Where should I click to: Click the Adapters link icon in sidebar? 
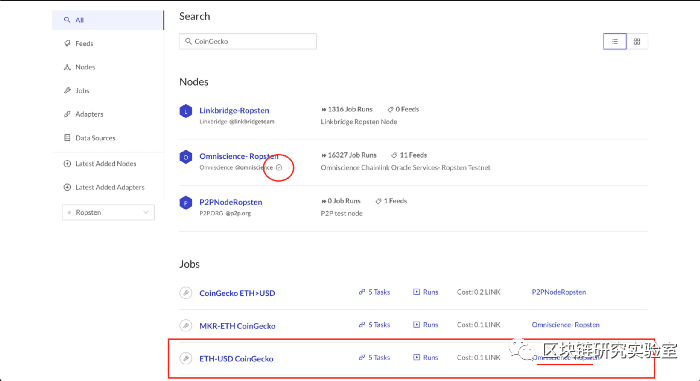click(x=67, y=114)
